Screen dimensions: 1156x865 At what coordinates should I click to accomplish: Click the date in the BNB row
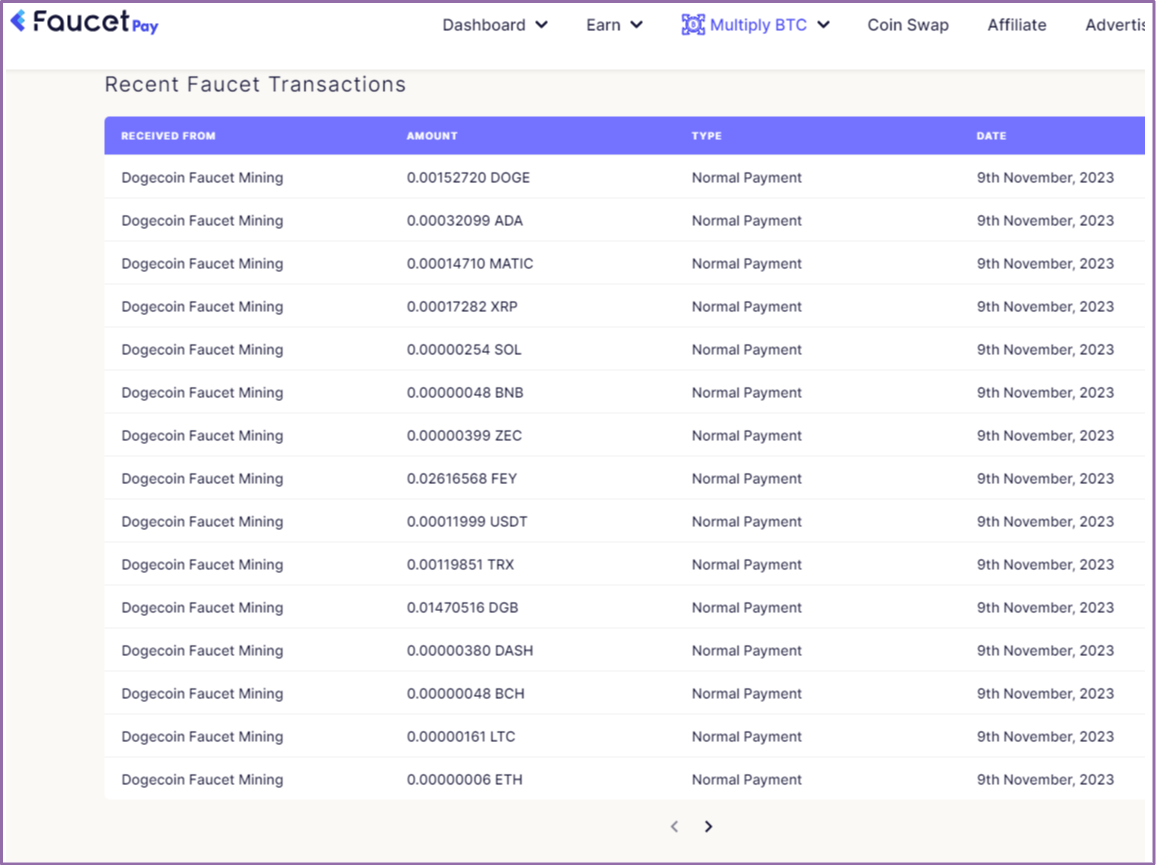point(1045,392)
